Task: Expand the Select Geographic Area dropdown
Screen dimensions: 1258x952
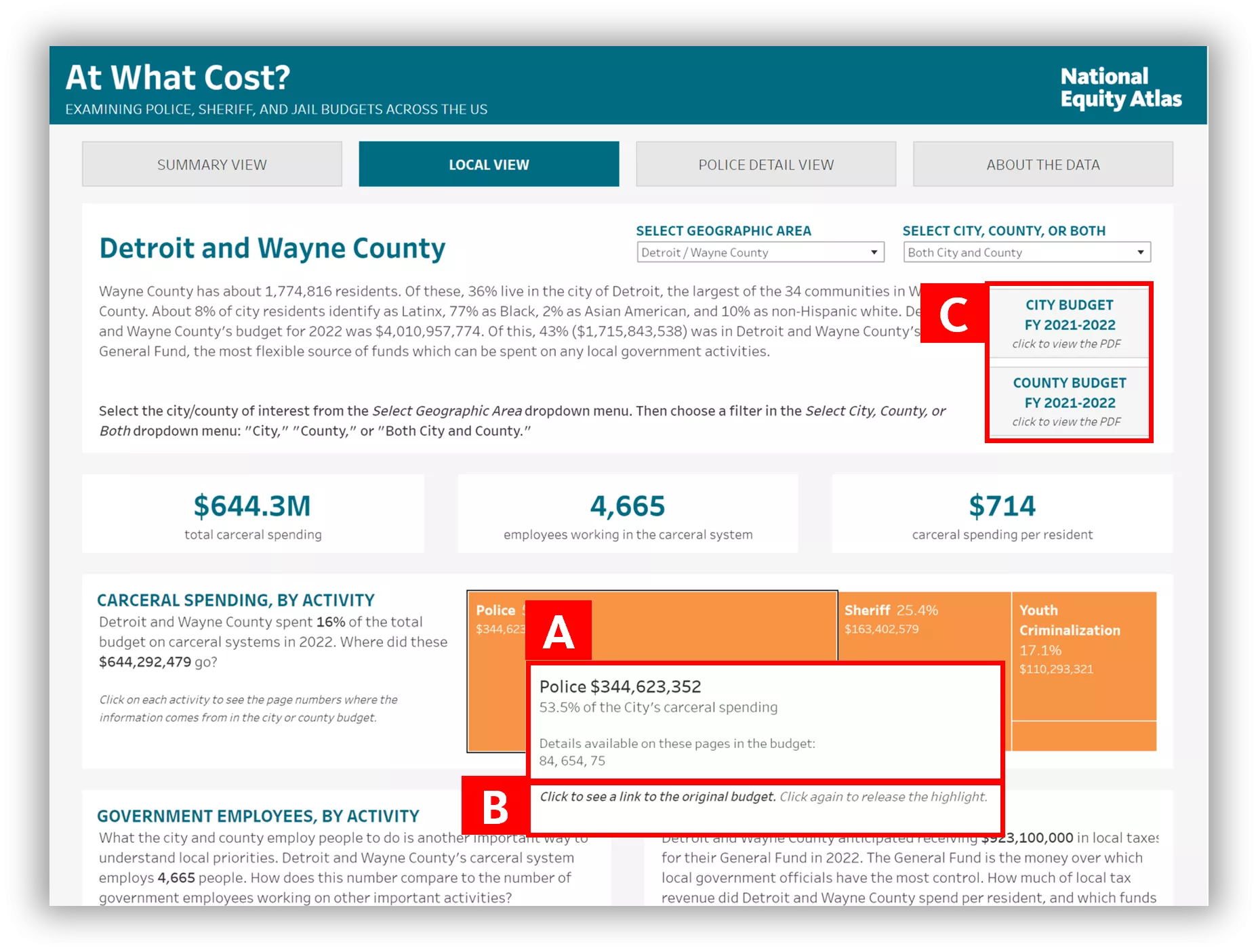Action: click(x=760, y=253)
